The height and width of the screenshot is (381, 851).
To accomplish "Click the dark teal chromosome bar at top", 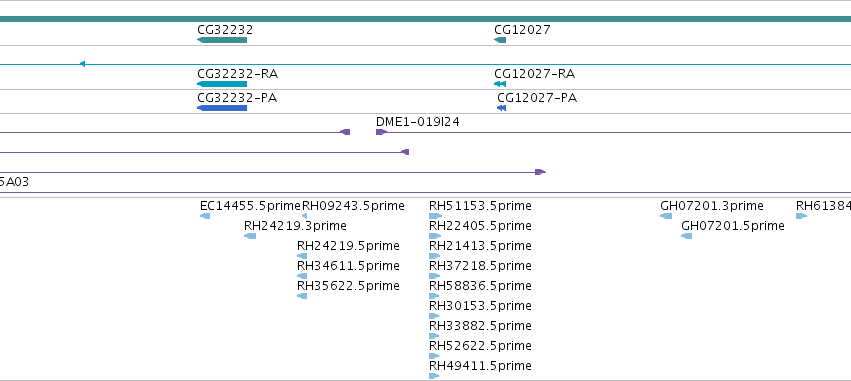I will click(x=426, y=19).
